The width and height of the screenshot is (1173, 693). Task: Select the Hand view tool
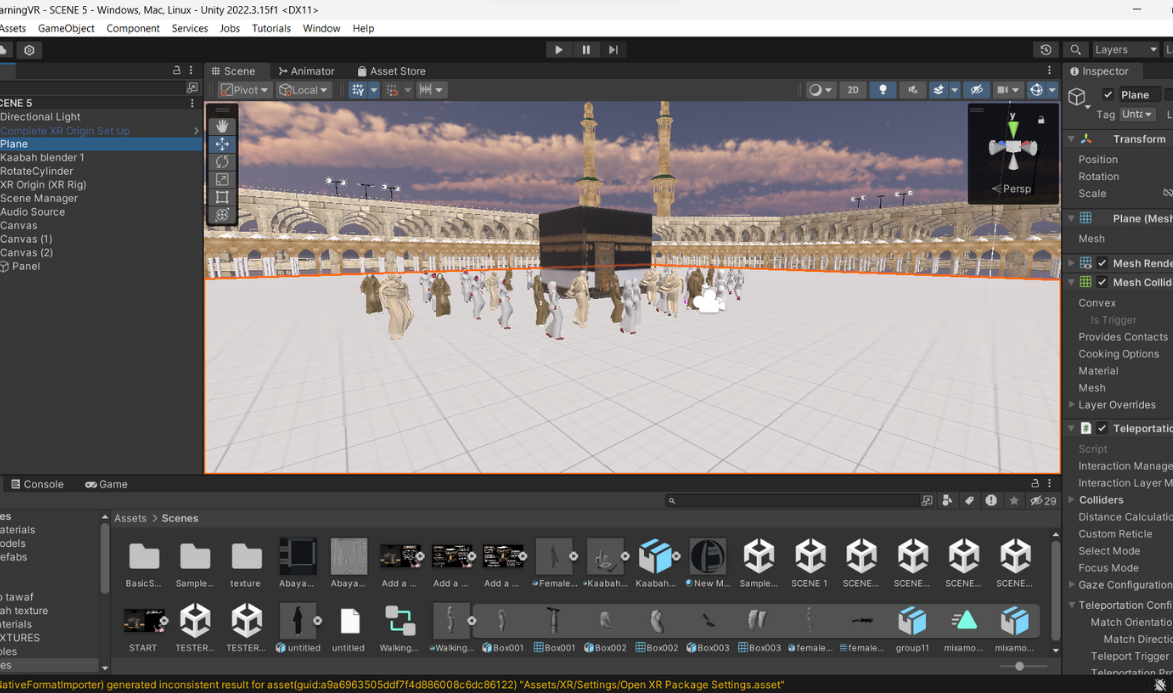(x=222, y=126)
